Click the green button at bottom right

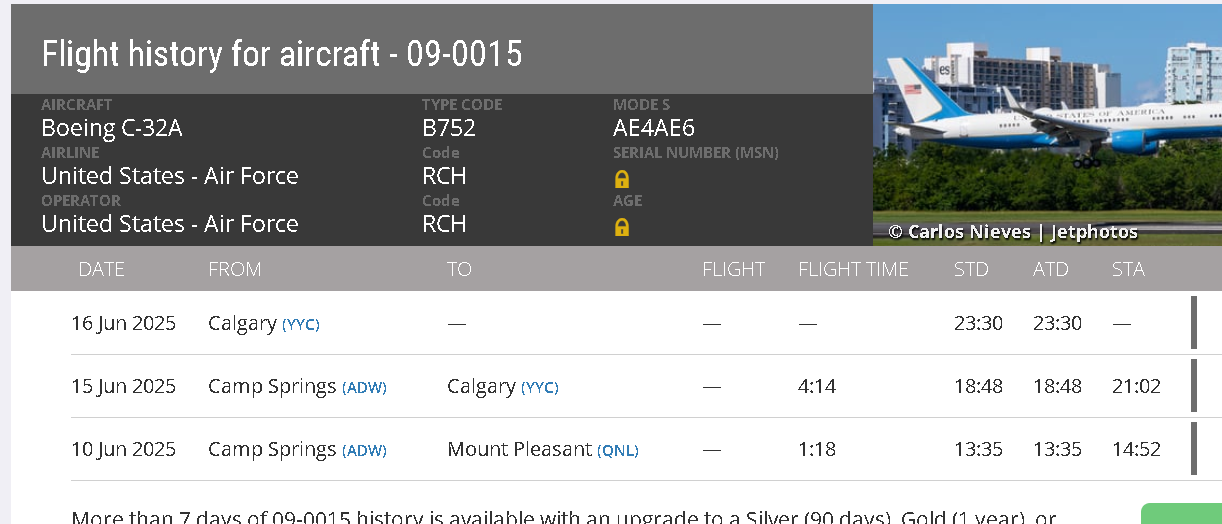tap(1181, 514)
